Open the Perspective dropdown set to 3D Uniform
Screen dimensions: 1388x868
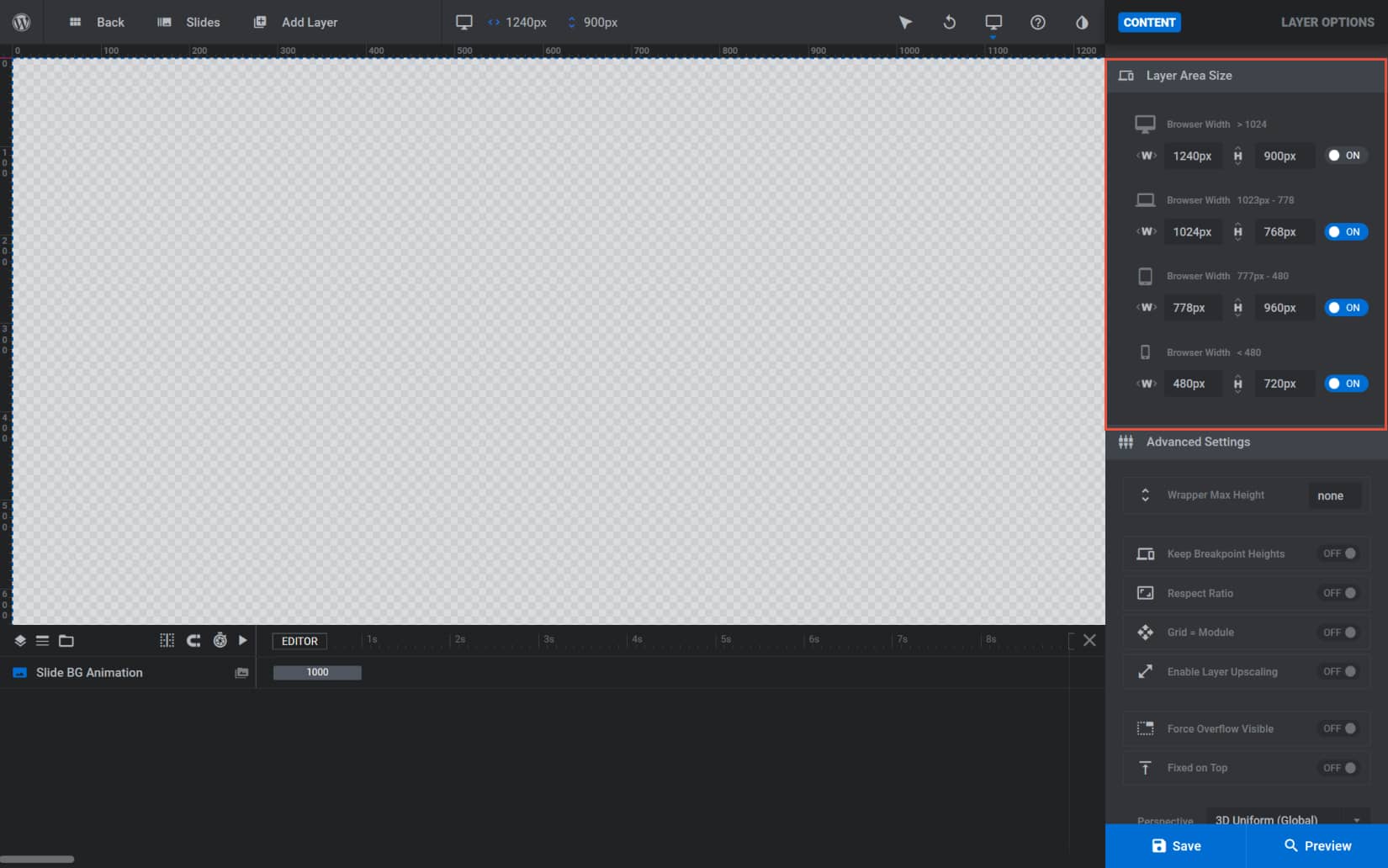point(1287,819)
